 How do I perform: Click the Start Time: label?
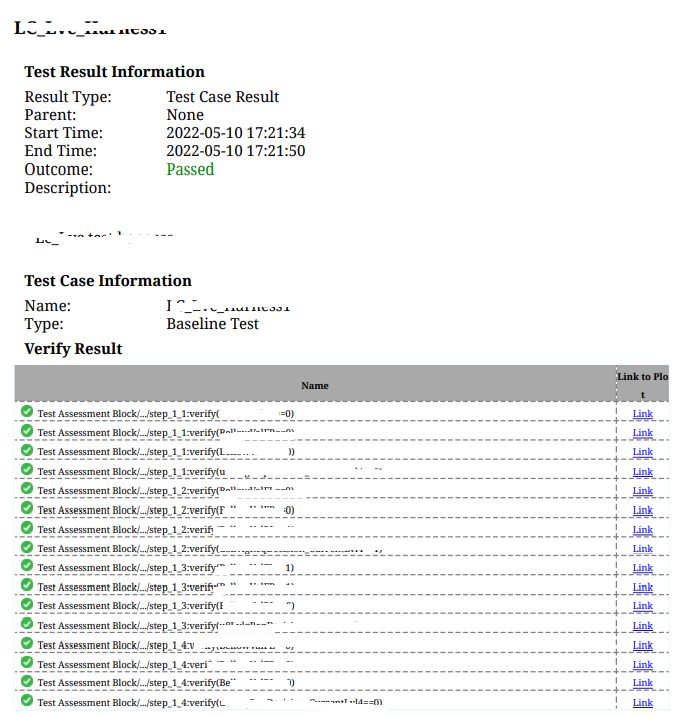(x=64, y=133)
